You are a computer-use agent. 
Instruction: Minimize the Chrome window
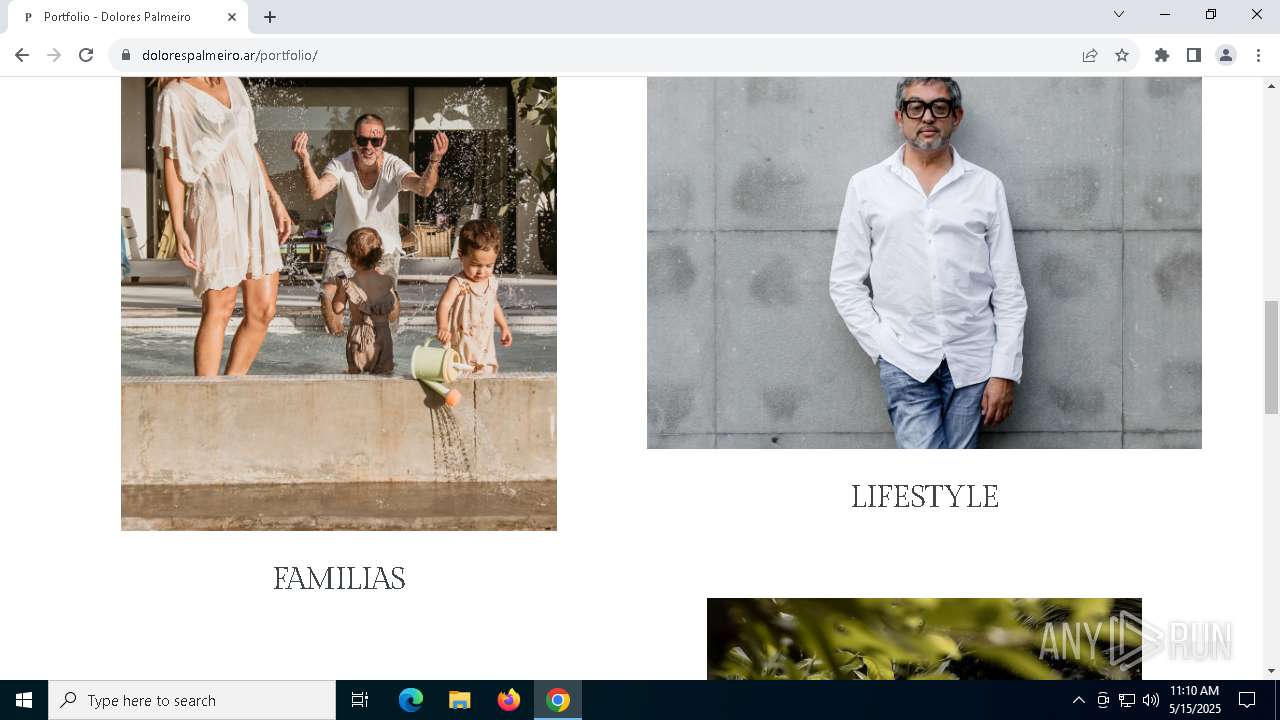(x=1165, y=14)
